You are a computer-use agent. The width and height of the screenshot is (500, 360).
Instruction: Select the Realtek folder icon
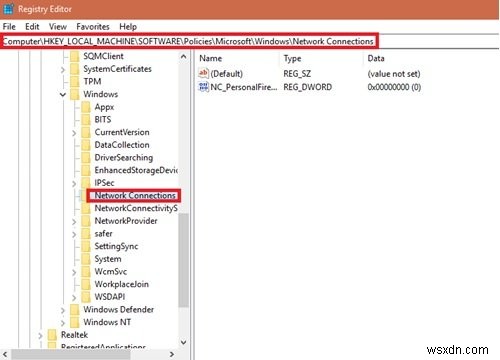coord(52,335)
